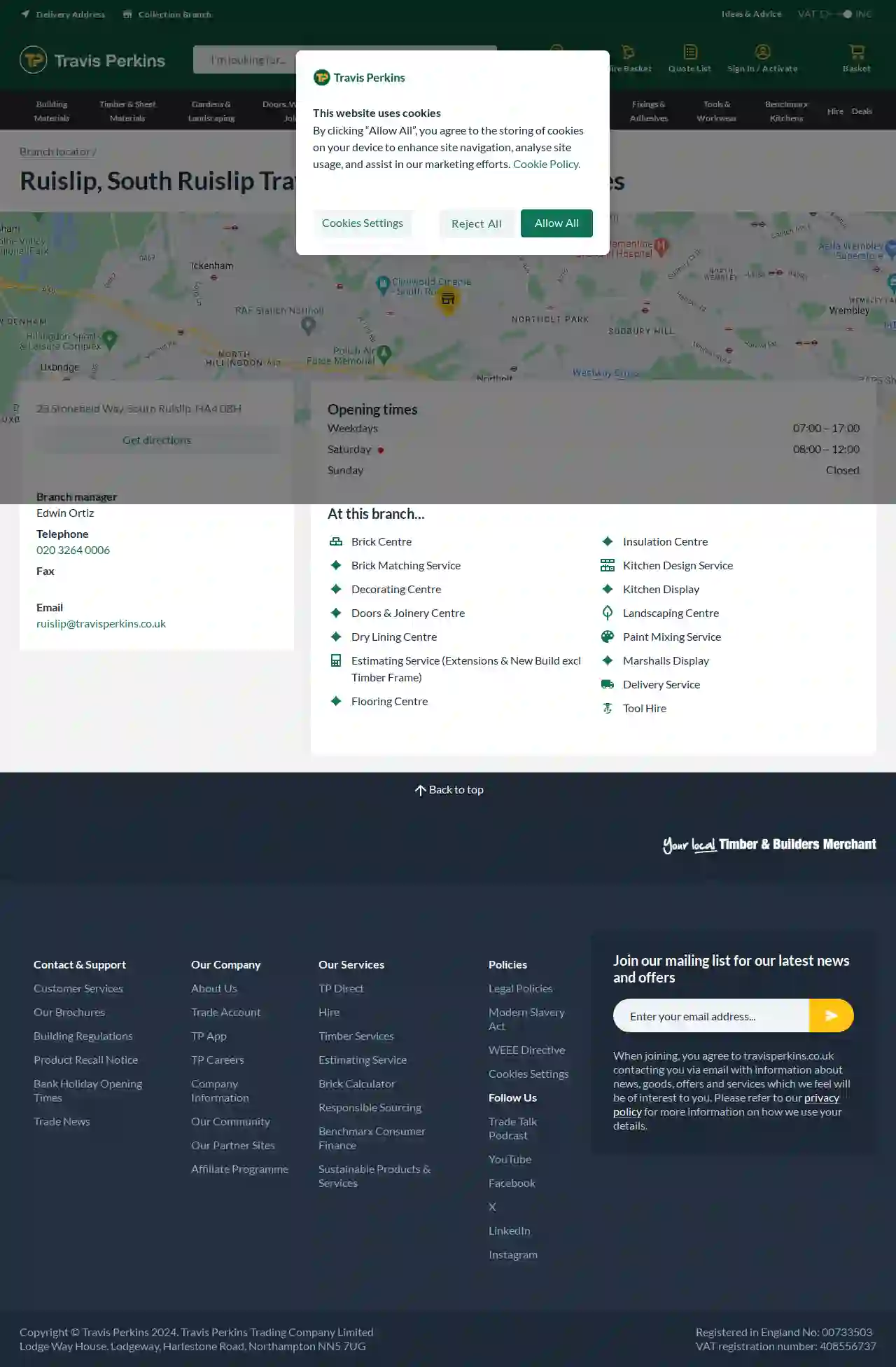This screenshot has width=896, height=1367.
Task: Open Customer Services footer link
Action: [78, 988]
